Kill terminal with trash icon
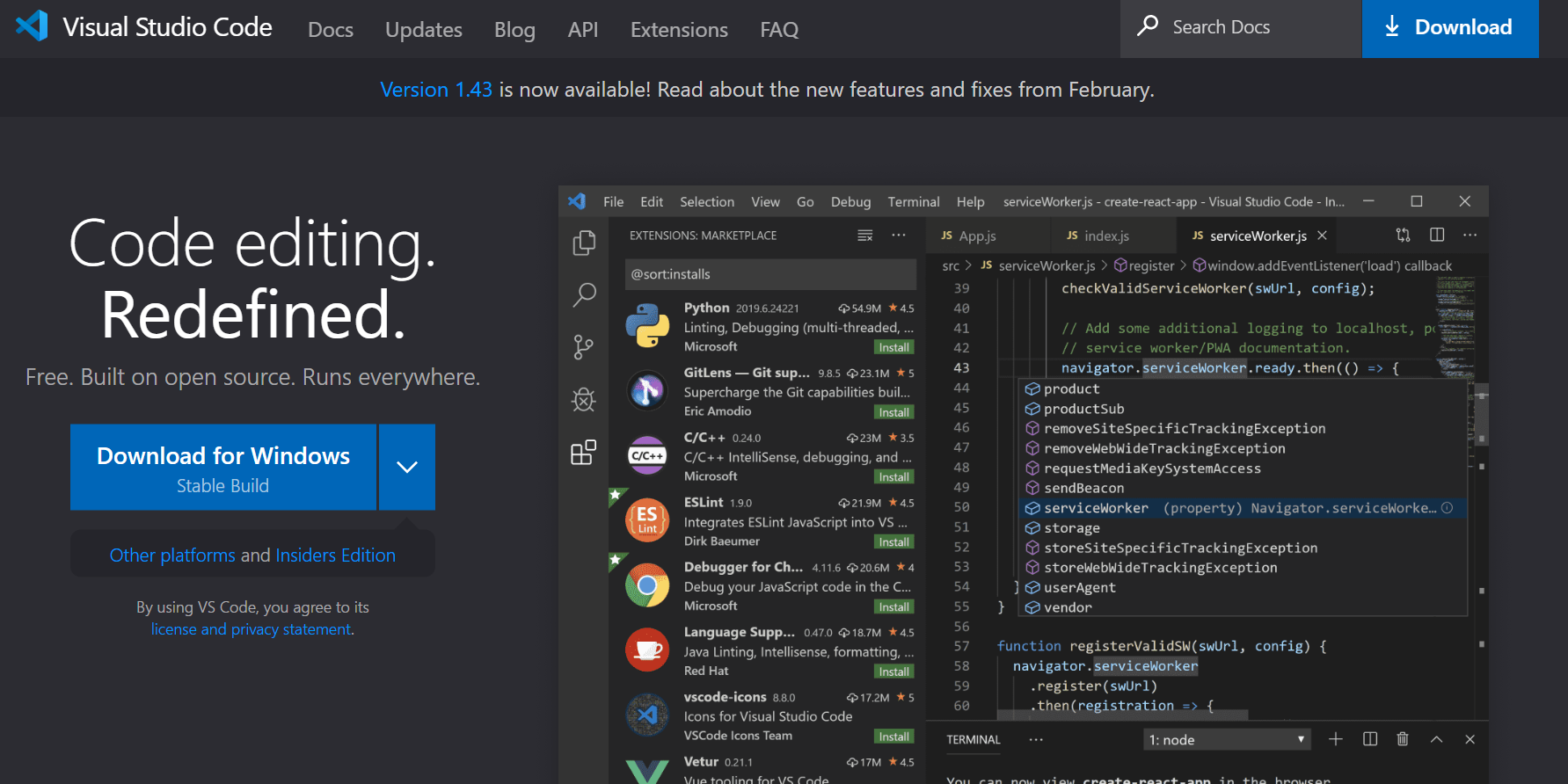 coord(1403,739)
